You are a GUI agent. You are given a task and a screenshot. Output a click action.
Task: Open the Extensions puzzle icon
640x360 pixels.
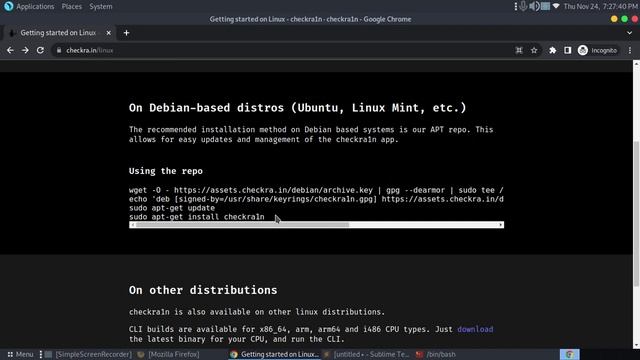click(x=552, y=50)
